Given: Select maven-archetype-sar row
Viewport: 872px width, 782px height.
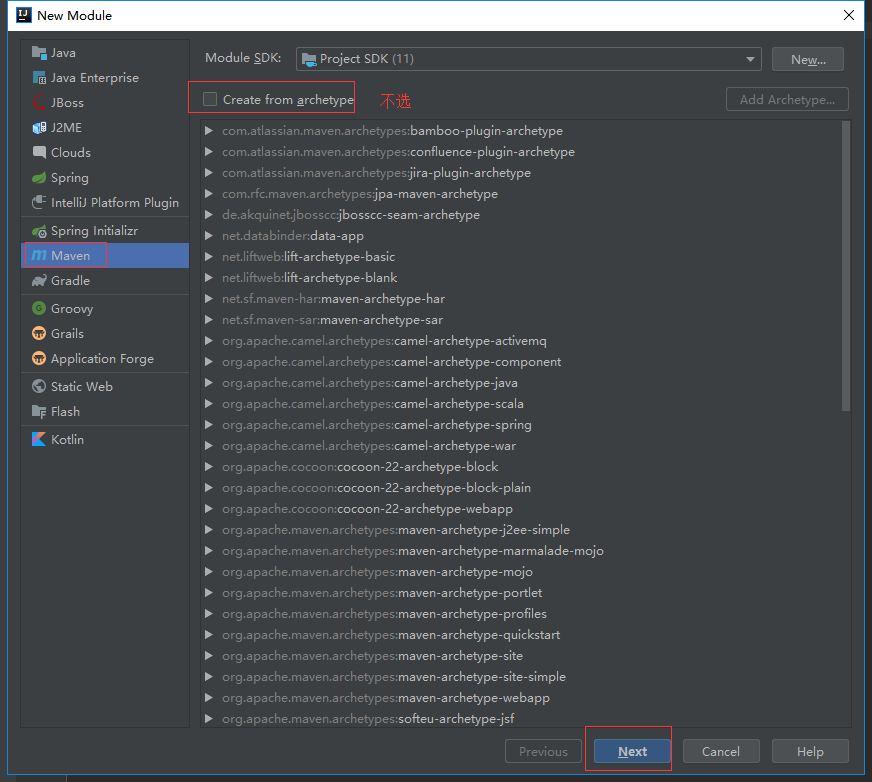Looking at the screenshot, I should 522,320.
